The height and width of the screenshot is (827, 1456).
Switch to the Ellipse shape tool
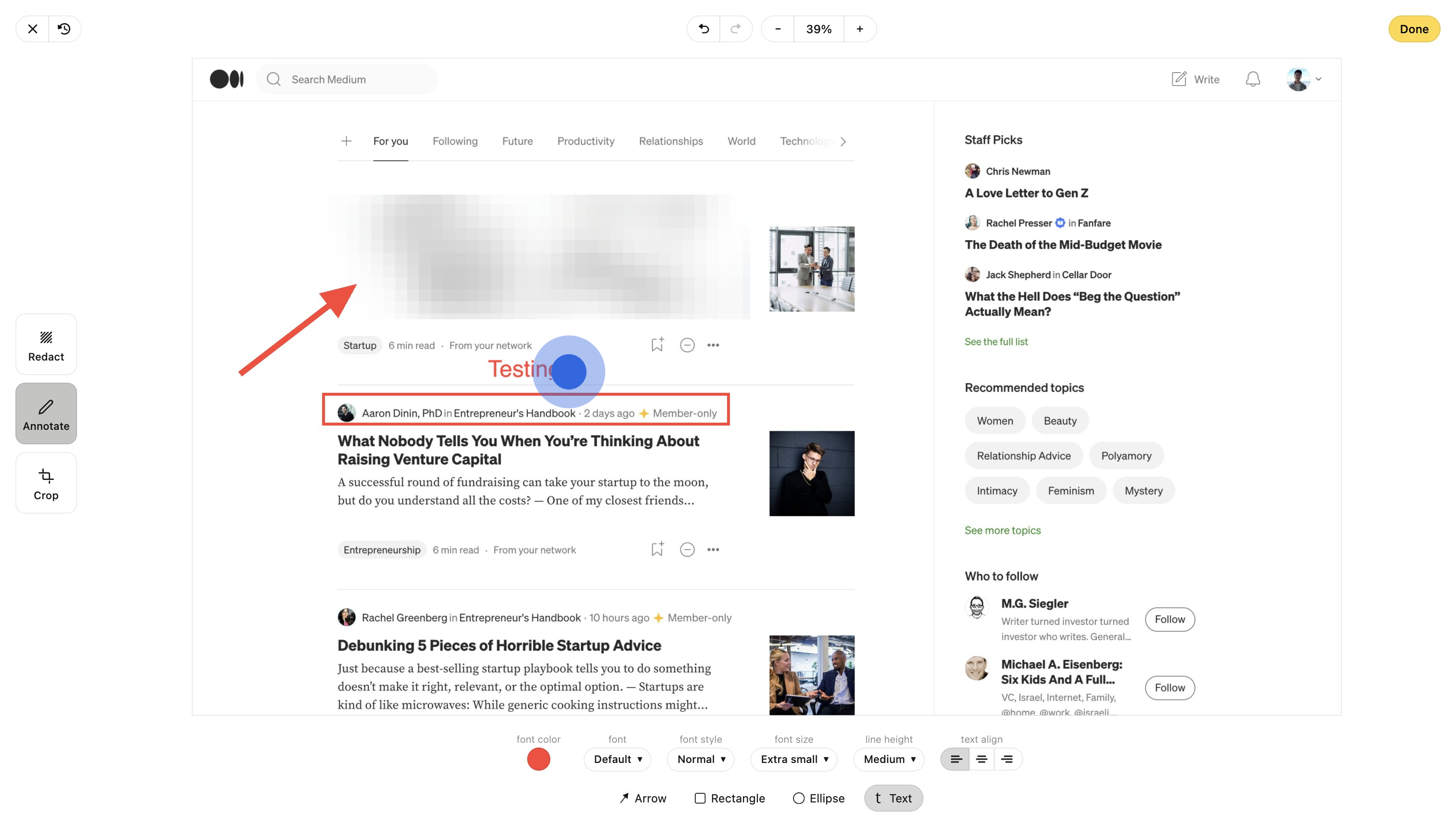(818, 798)
